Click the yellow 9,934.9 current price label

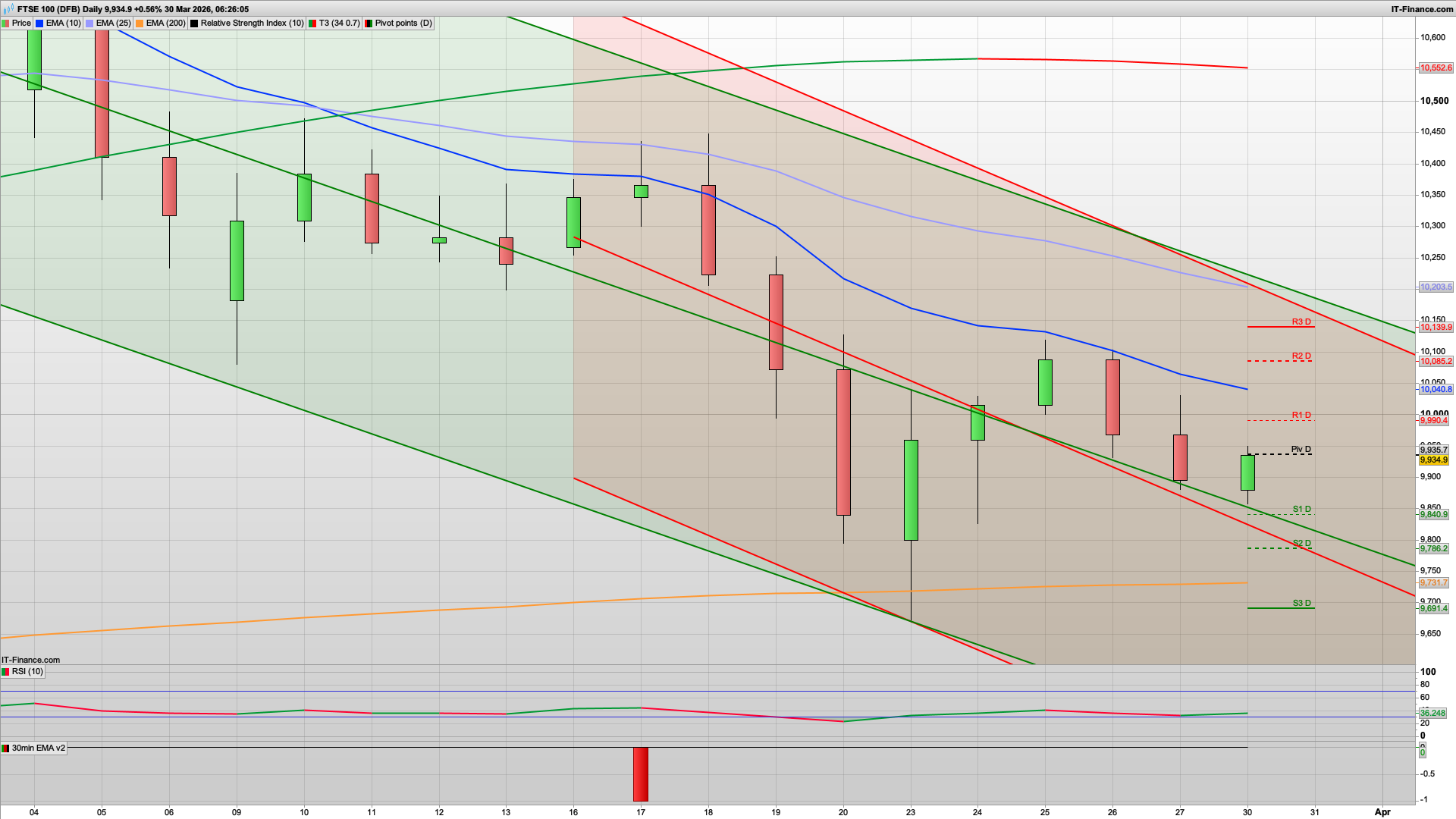[x=1436, y=460]
